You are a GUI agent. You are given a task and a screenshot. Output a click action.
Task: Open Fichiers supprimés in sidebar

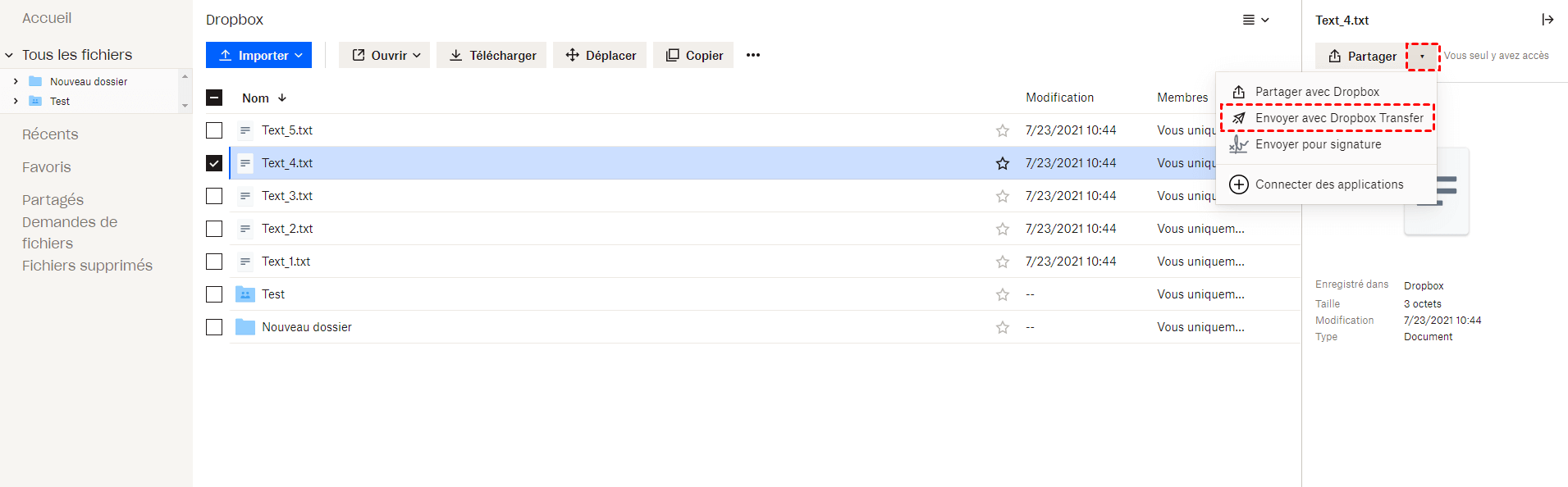87,266
